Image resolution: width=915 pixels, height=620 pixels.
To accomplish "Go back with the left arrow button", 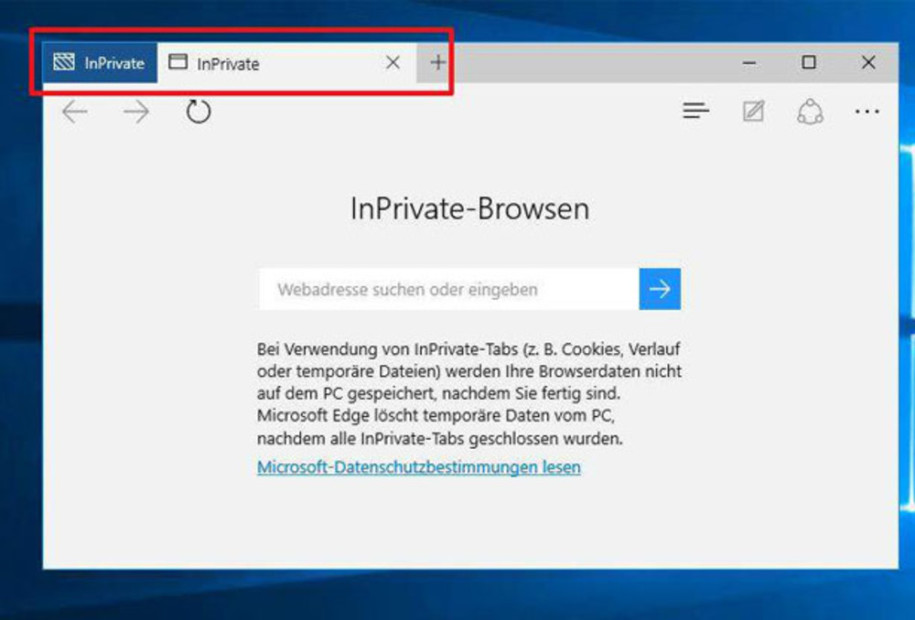I will [x=75, y=112].
